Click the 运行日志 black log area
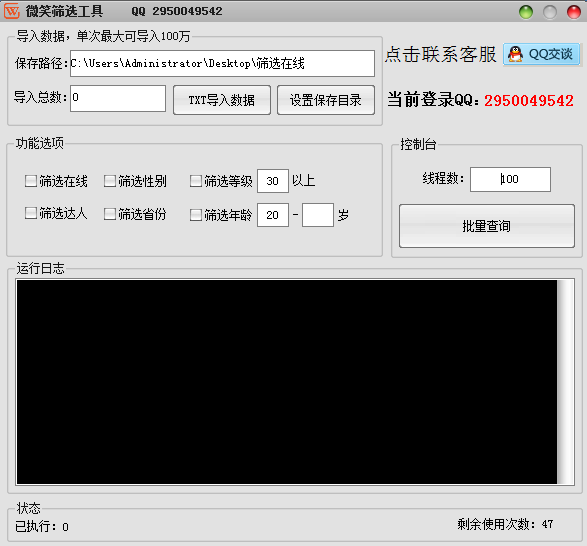The image size is (587, 546). point(287,382)
